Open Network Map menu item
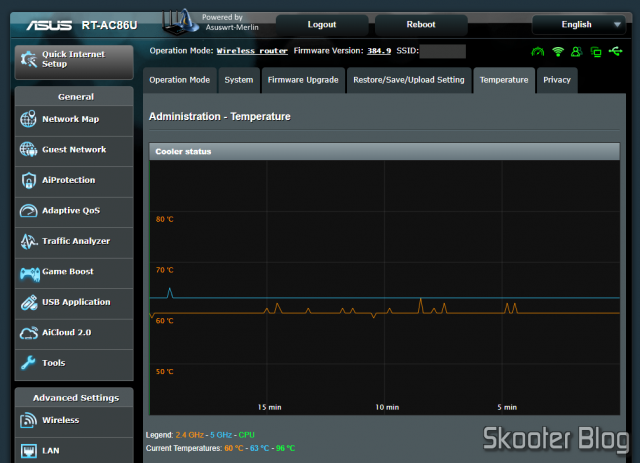 tap(74, 119)
